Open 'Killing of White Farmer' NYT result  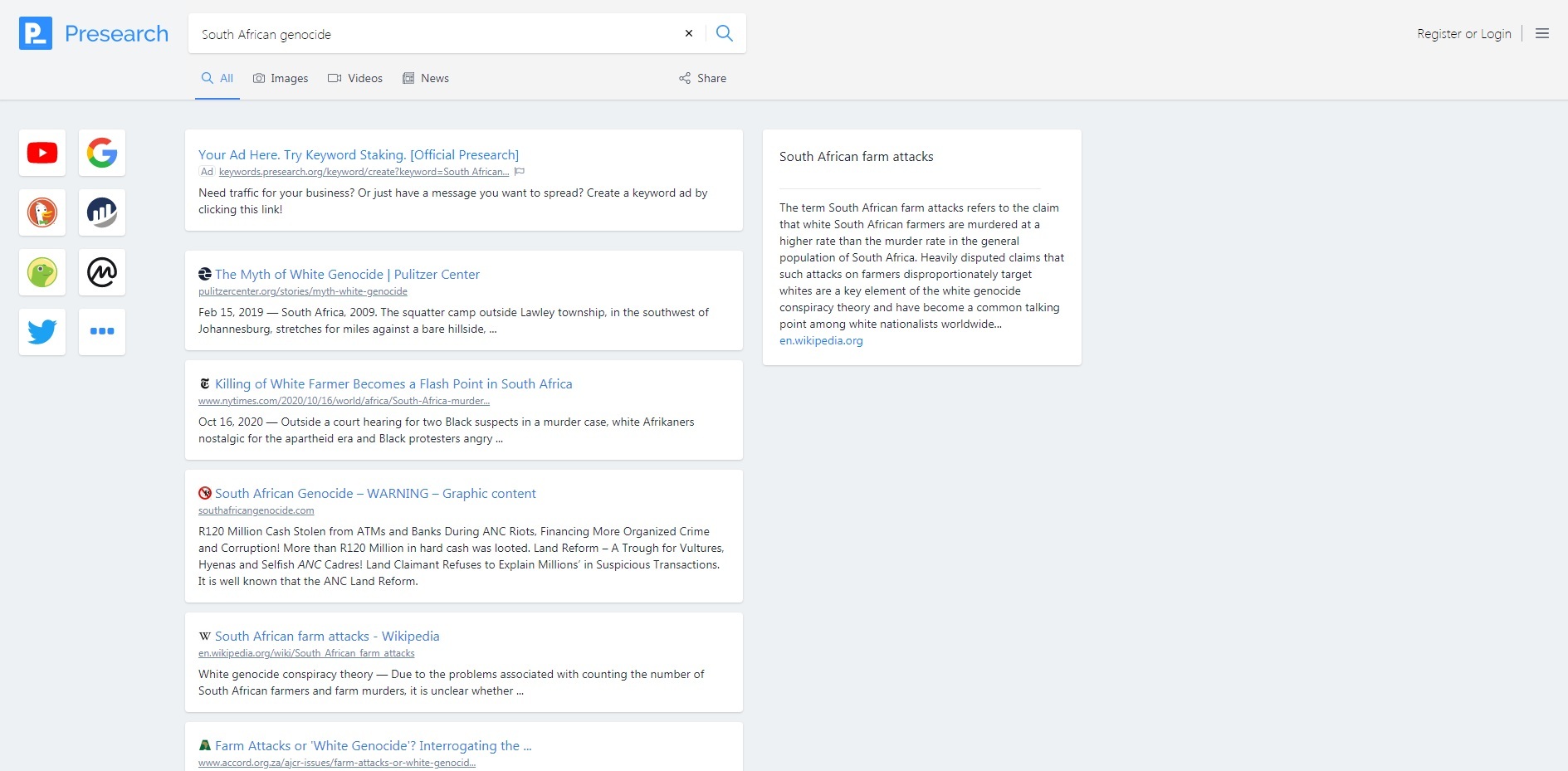(393, 383)
